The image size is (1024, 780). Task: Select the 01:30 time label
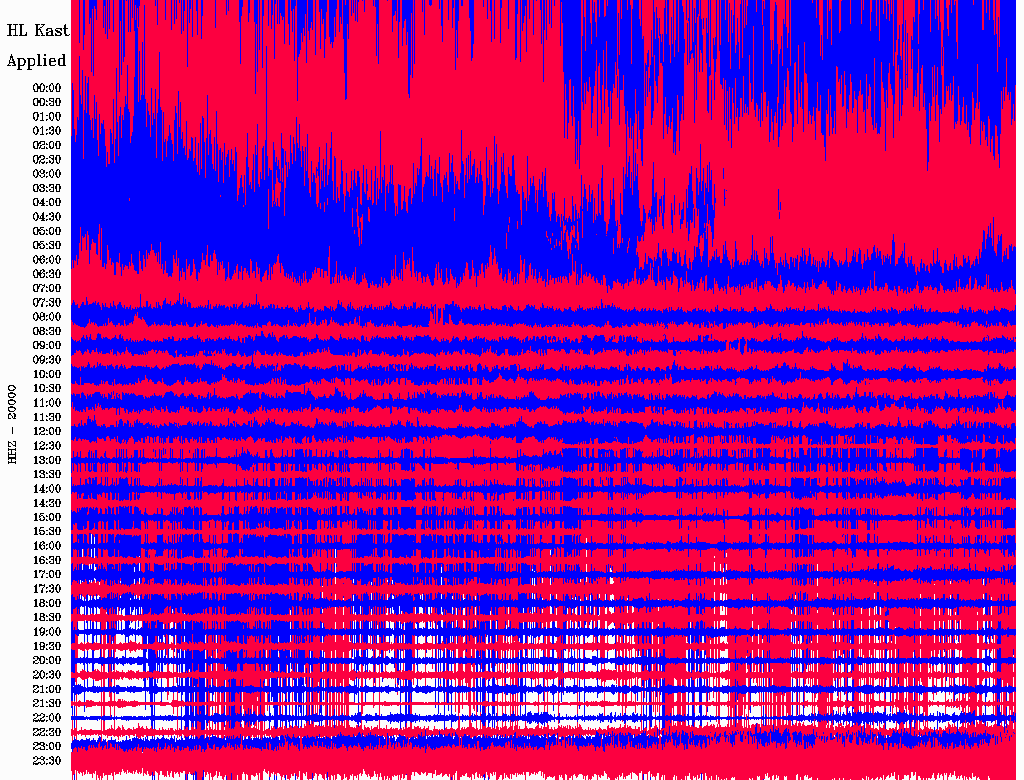click(47, 131)
